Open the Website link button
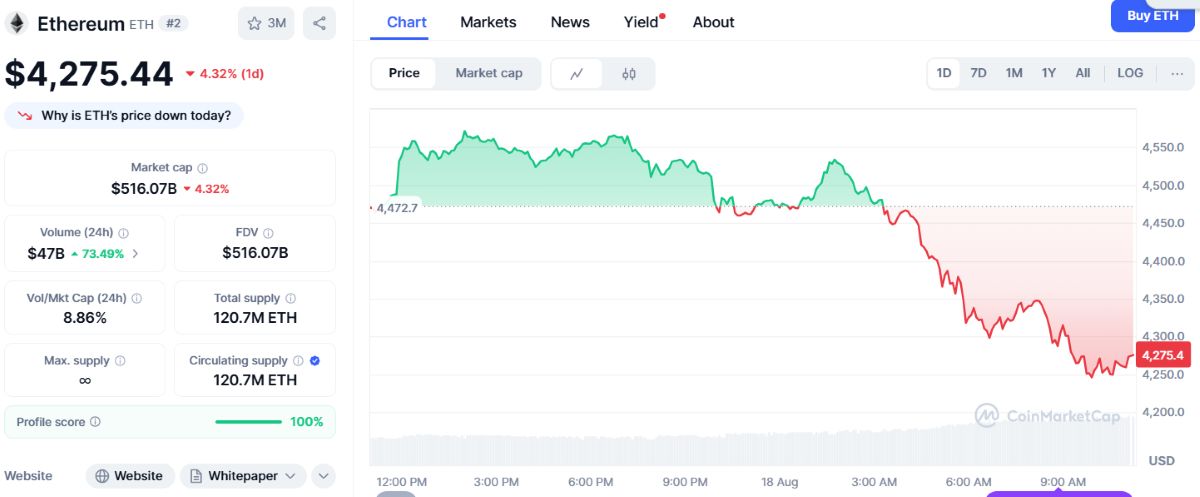1200x497 pixels. tap(130, 476)
